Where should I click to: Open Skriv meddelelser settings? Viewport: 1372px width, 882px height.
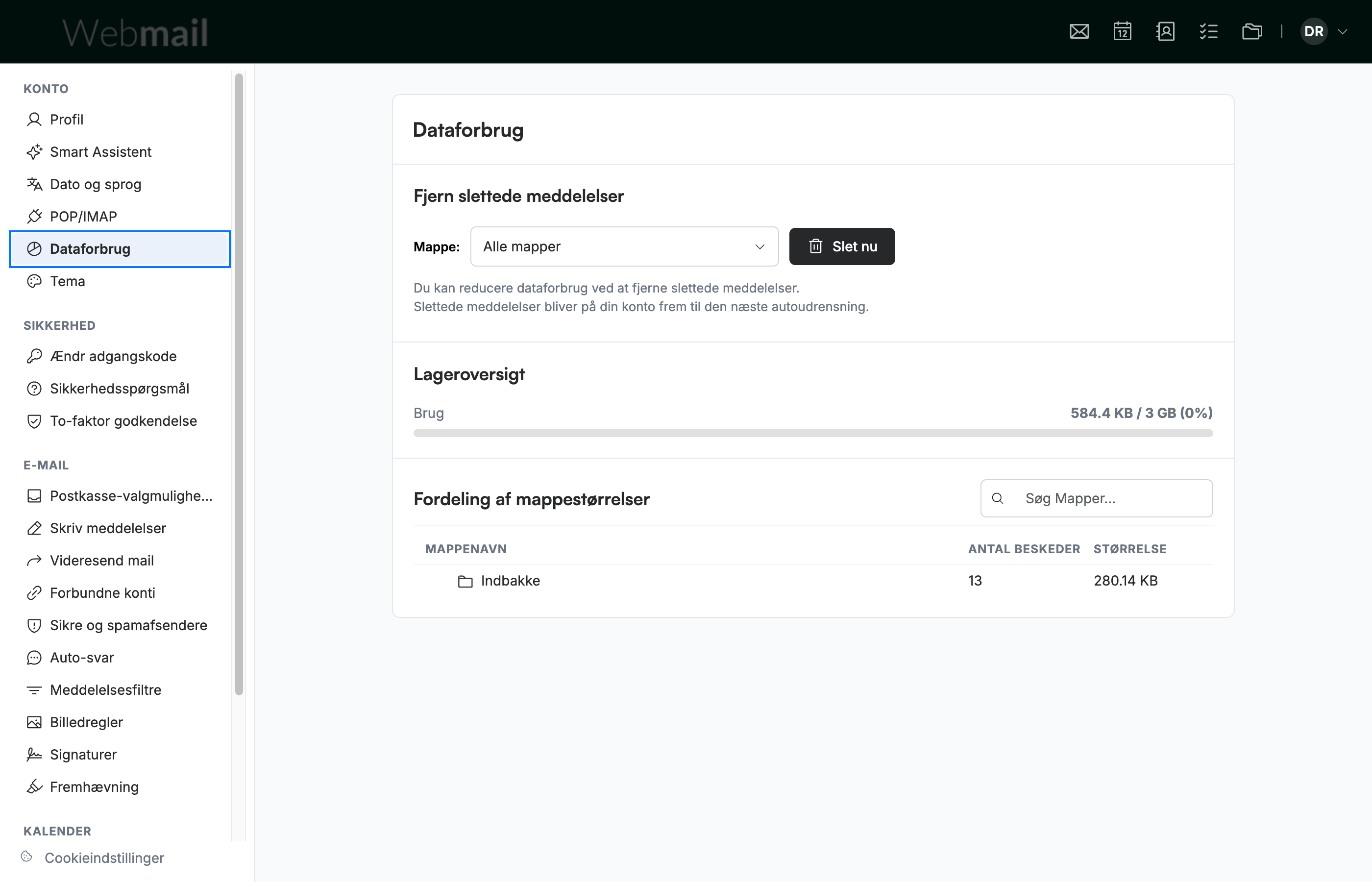[120, 528]
